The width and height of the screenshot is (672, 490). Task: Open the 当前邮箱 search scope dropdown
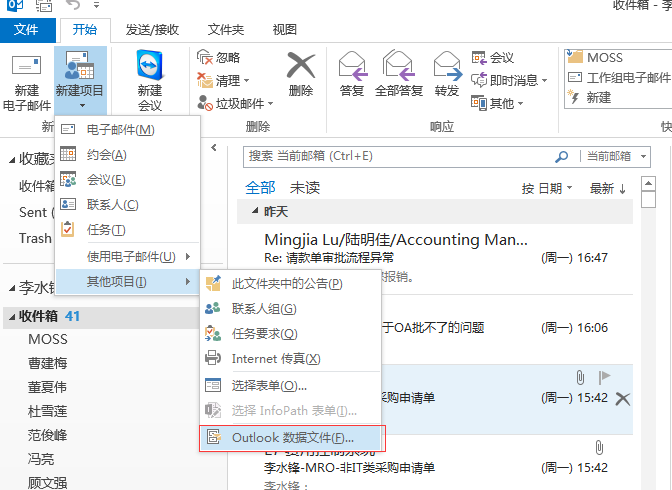click(x=610, y=156)
